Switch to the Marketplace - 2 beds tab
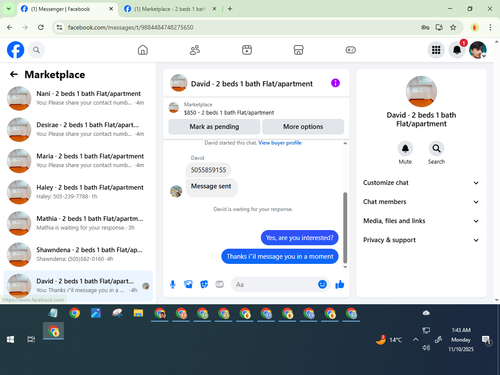The height and width of the screenshot is (375, 500). point(170,9)
